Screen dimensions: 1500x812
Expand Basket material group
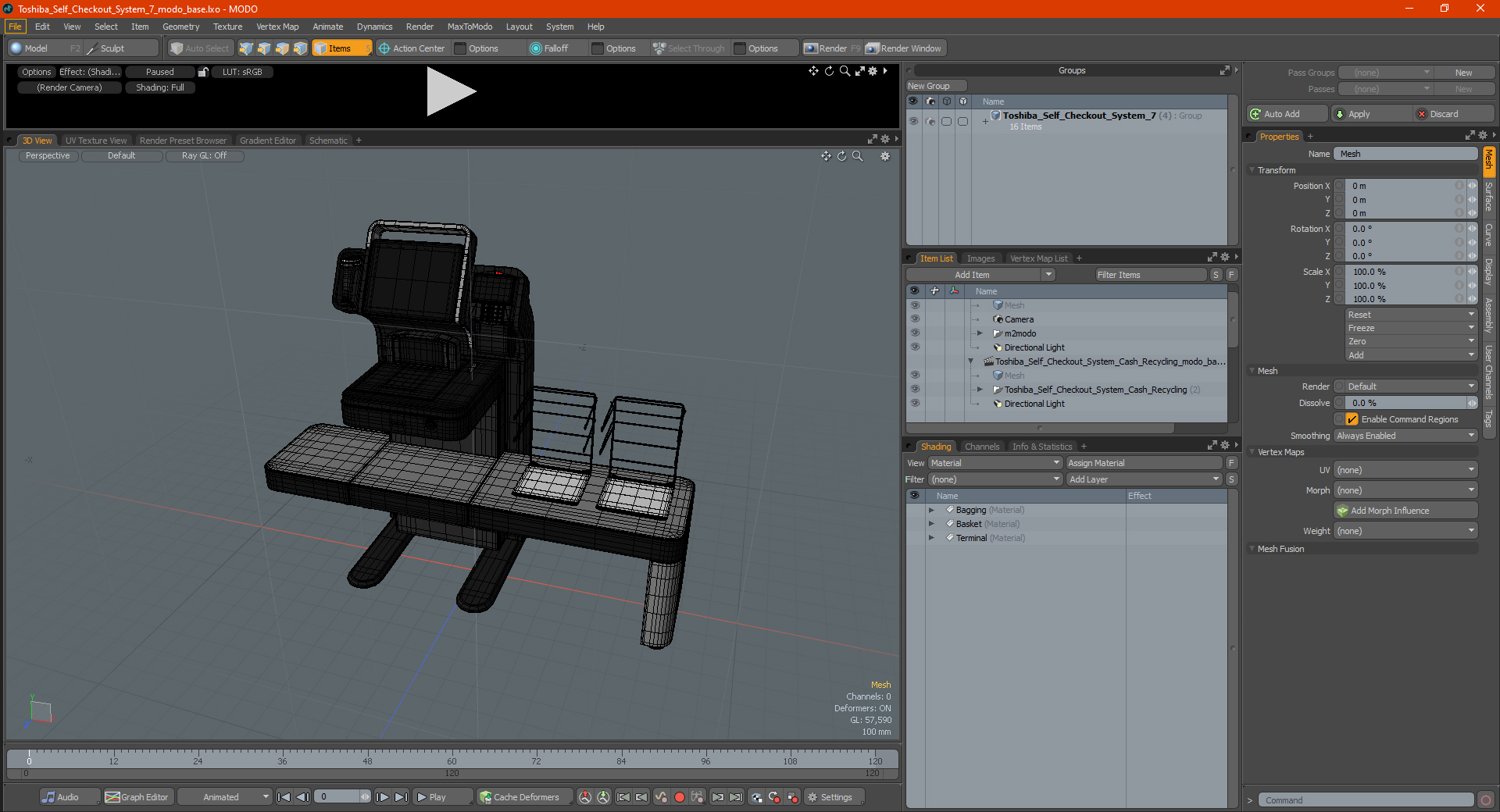pos(931,524)
